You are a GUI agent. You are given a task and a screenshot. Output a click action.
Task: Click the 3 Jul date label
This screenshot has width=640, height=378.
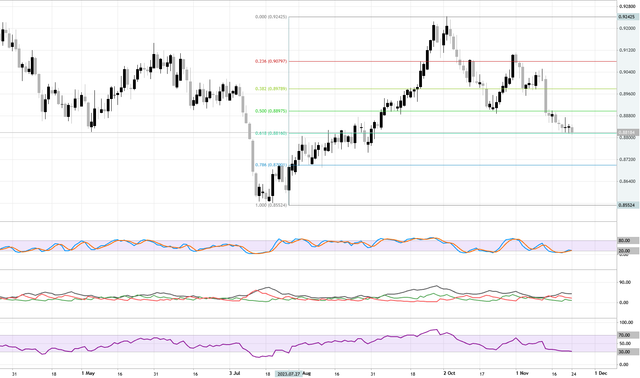[235, 373]
